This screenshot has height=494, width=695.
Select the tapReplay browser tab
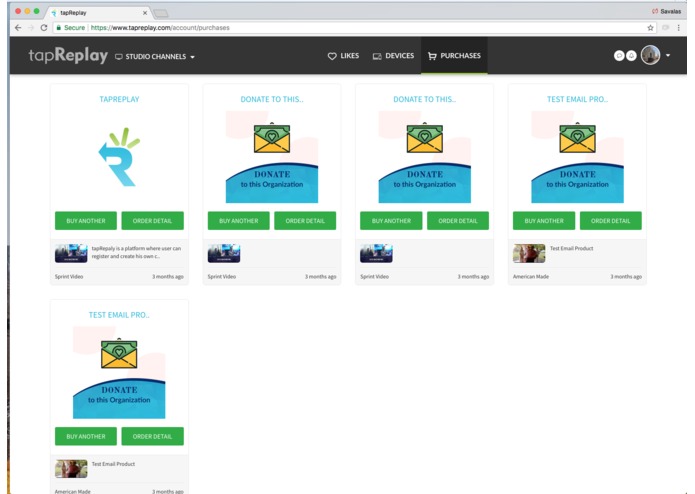point(98,13)
